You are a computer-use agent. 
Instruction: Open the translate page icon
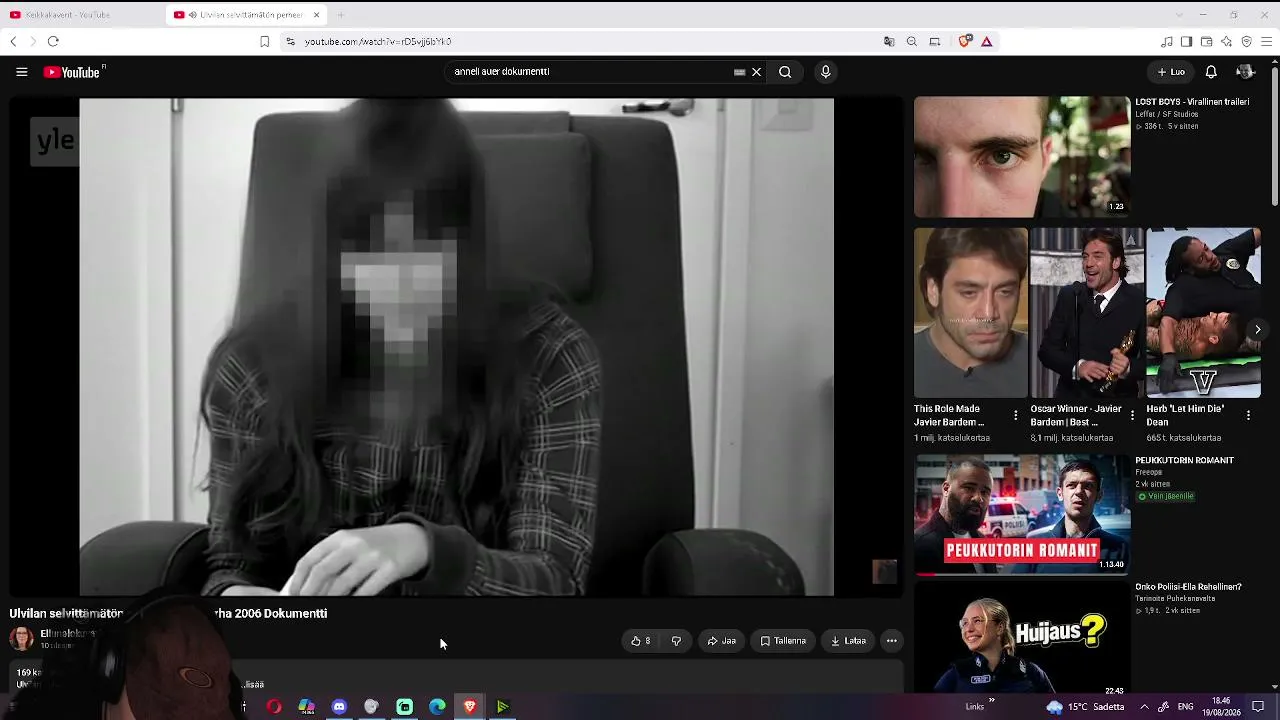889,41
